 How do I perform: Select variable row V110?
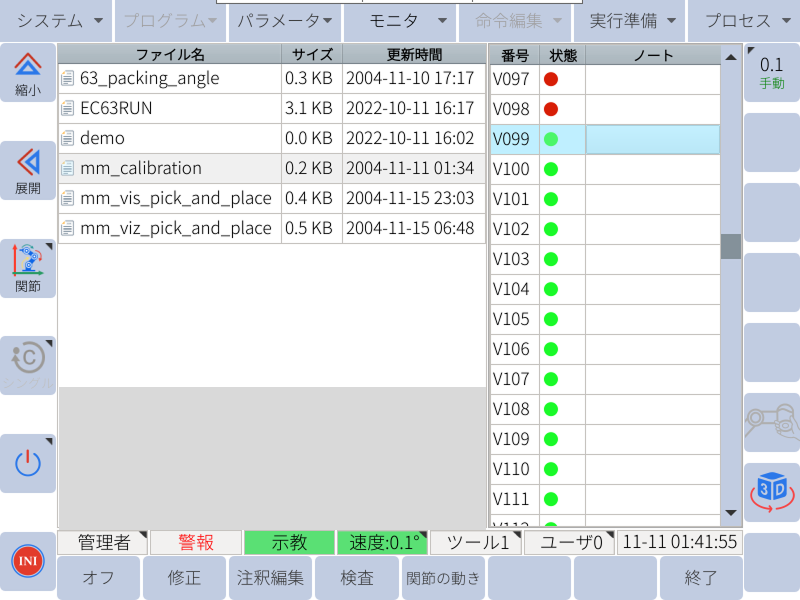point(606,469)
